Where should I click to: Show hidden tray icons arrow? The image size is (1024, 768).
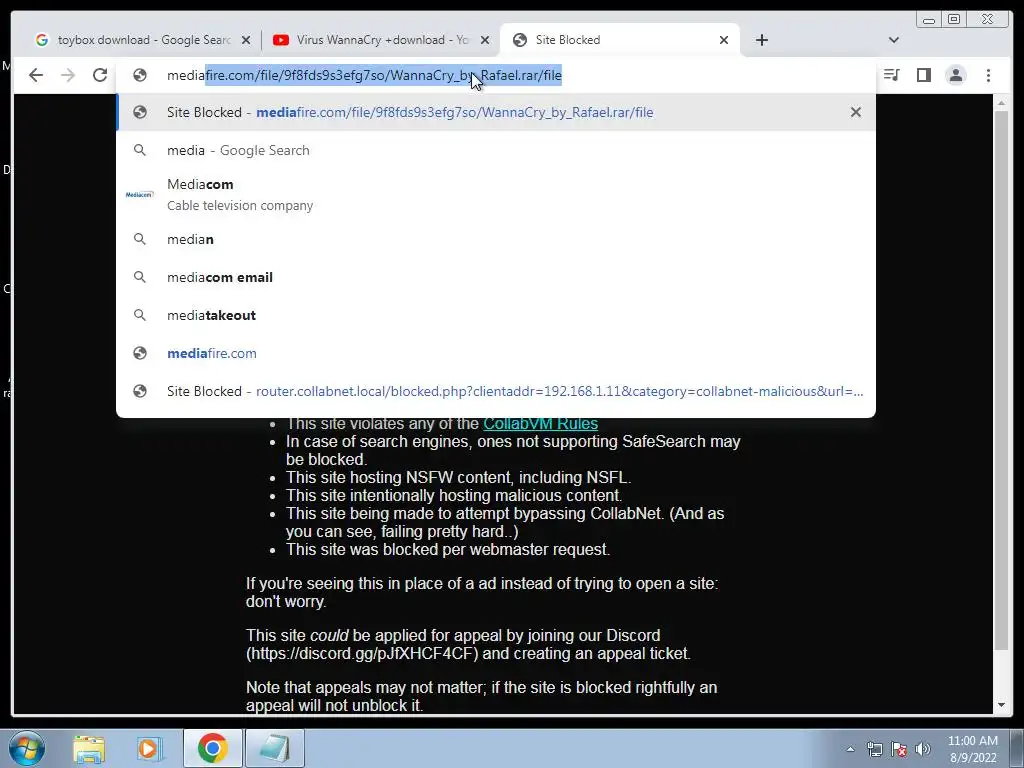[850, 749]
